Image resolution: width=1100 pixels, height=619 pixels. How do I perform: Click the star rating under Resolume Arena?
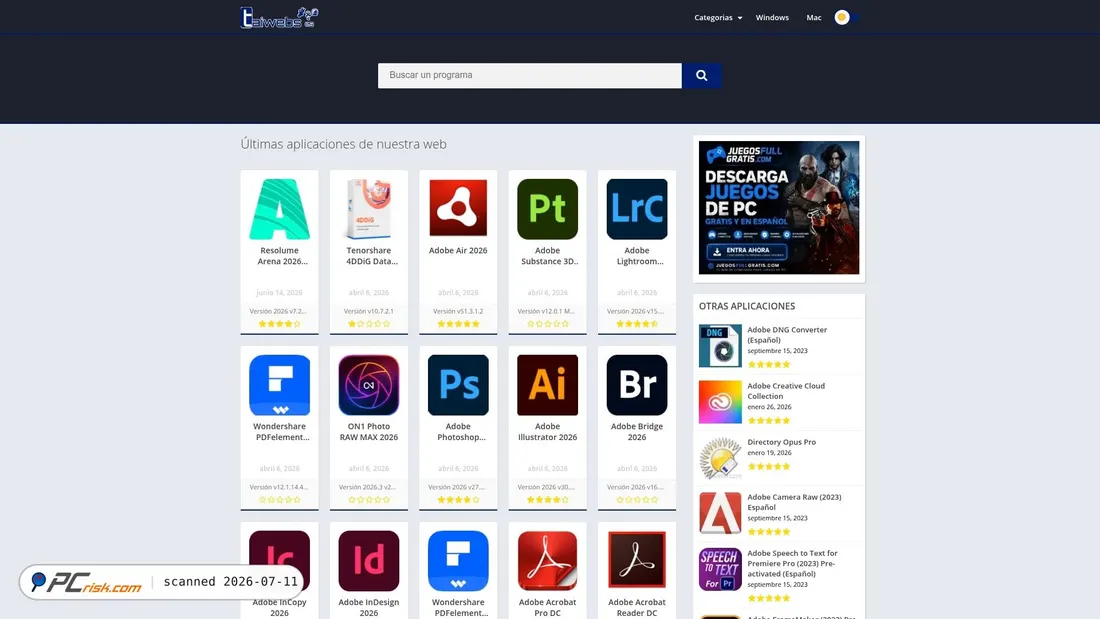pyautogui.click(x=279, y=324)
